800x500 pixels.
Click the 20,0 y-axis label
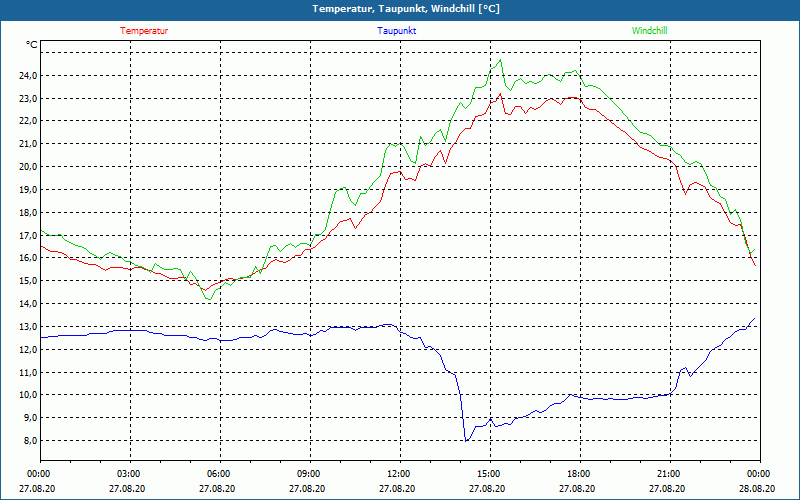point(28,167)
